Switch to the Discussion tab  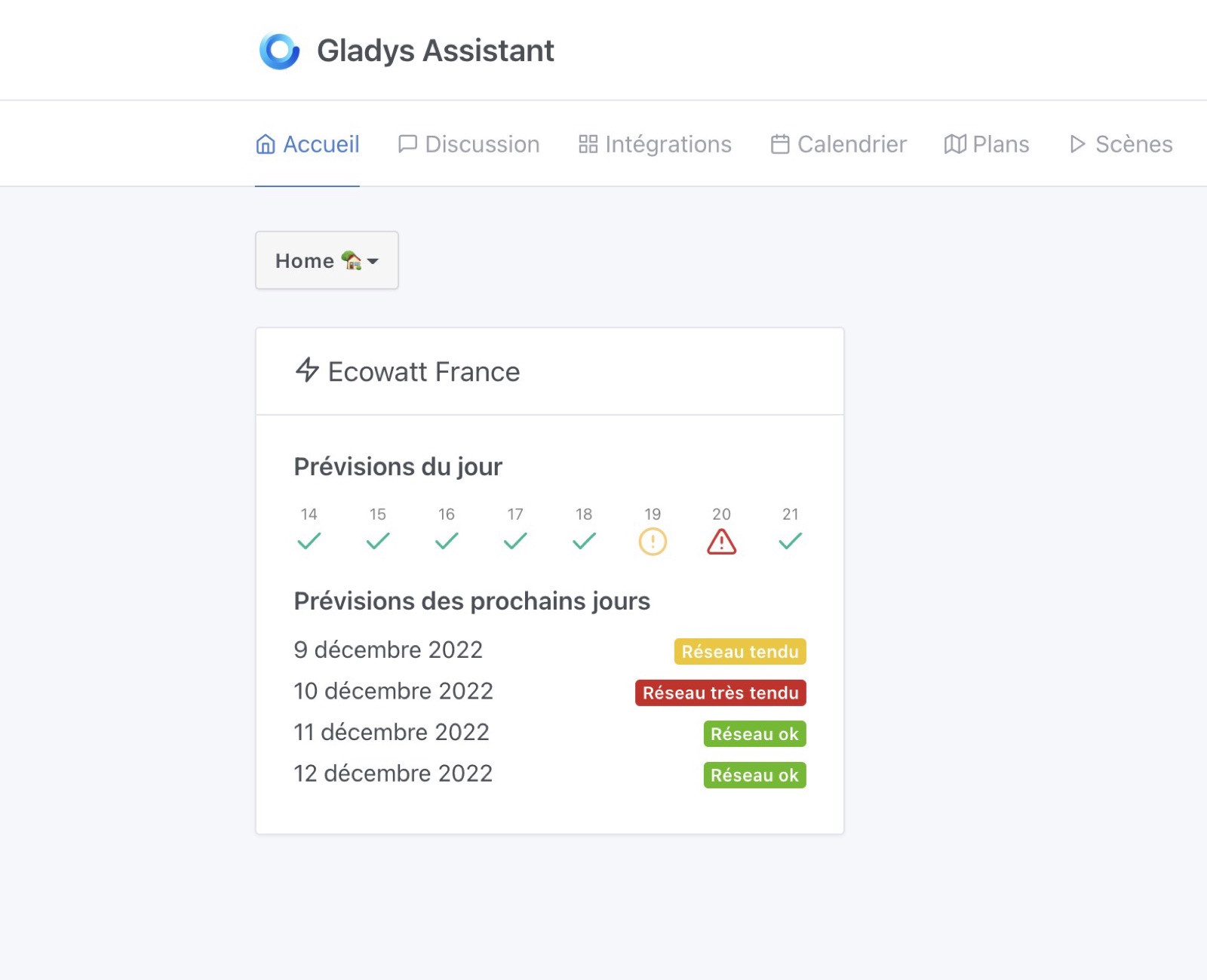coord(481,143)
